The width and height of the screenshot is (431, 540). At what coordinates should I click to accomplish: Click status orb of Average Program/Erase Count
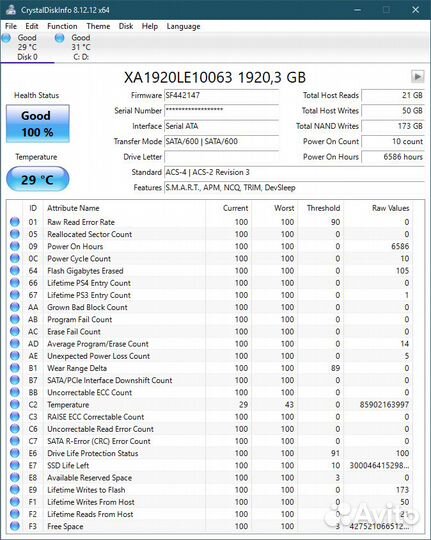pos(15,344)
